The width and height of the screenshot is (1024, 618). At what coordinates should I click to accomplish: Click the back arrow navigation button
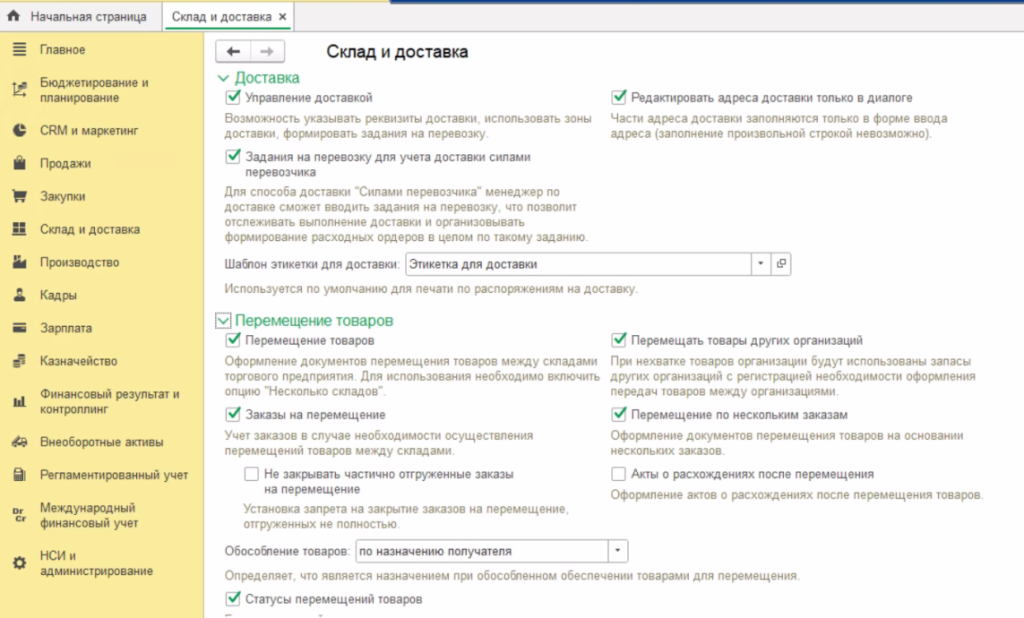click(x=233, y=52)
